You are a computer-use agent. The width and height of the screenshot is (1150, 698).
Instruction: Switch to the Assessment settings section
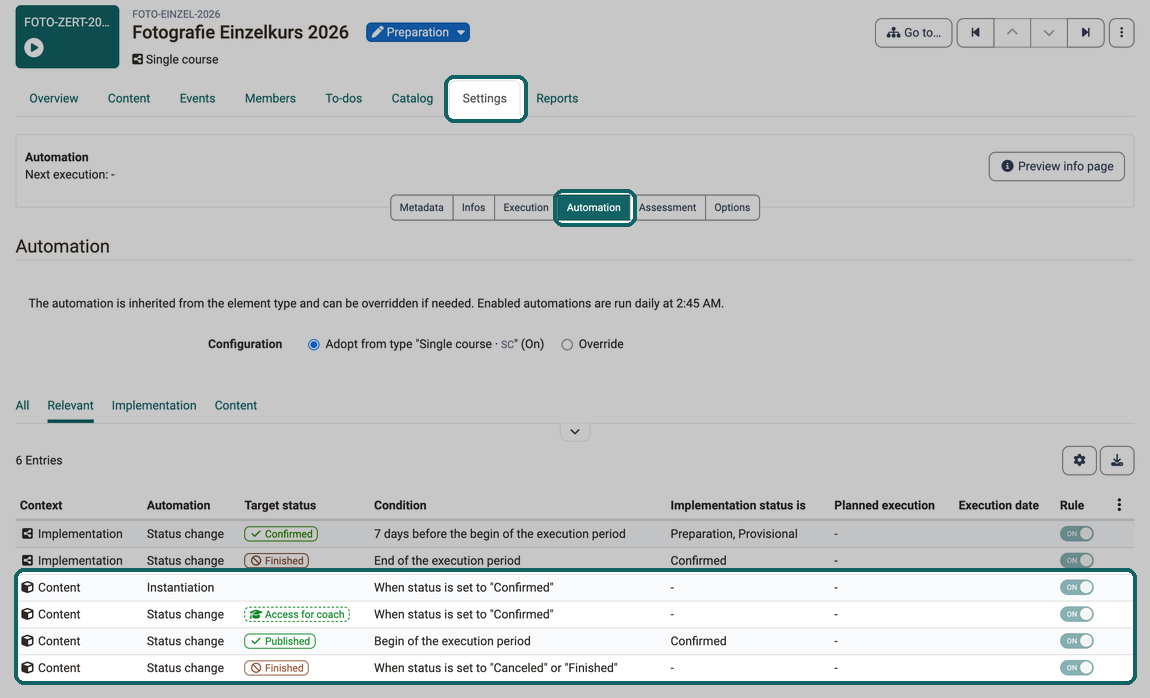[667, 207]
